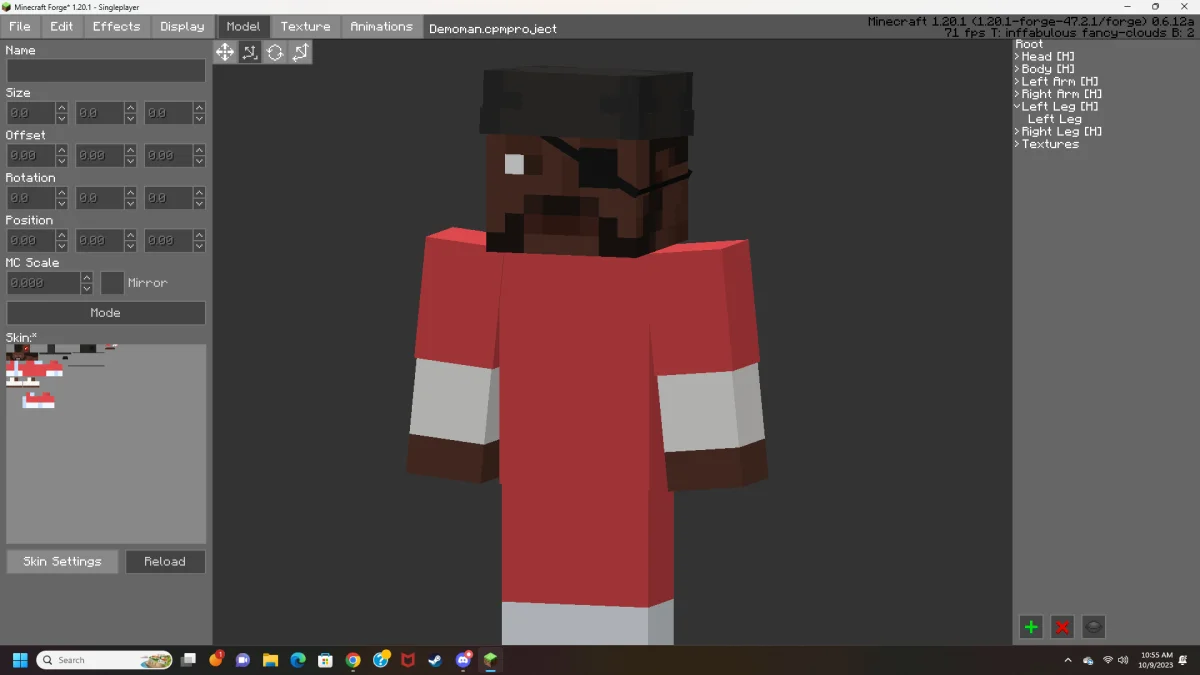Open Google Chrome from the taskbar
This screenshot has width=1200, height=675.
(x=353, y=660)
